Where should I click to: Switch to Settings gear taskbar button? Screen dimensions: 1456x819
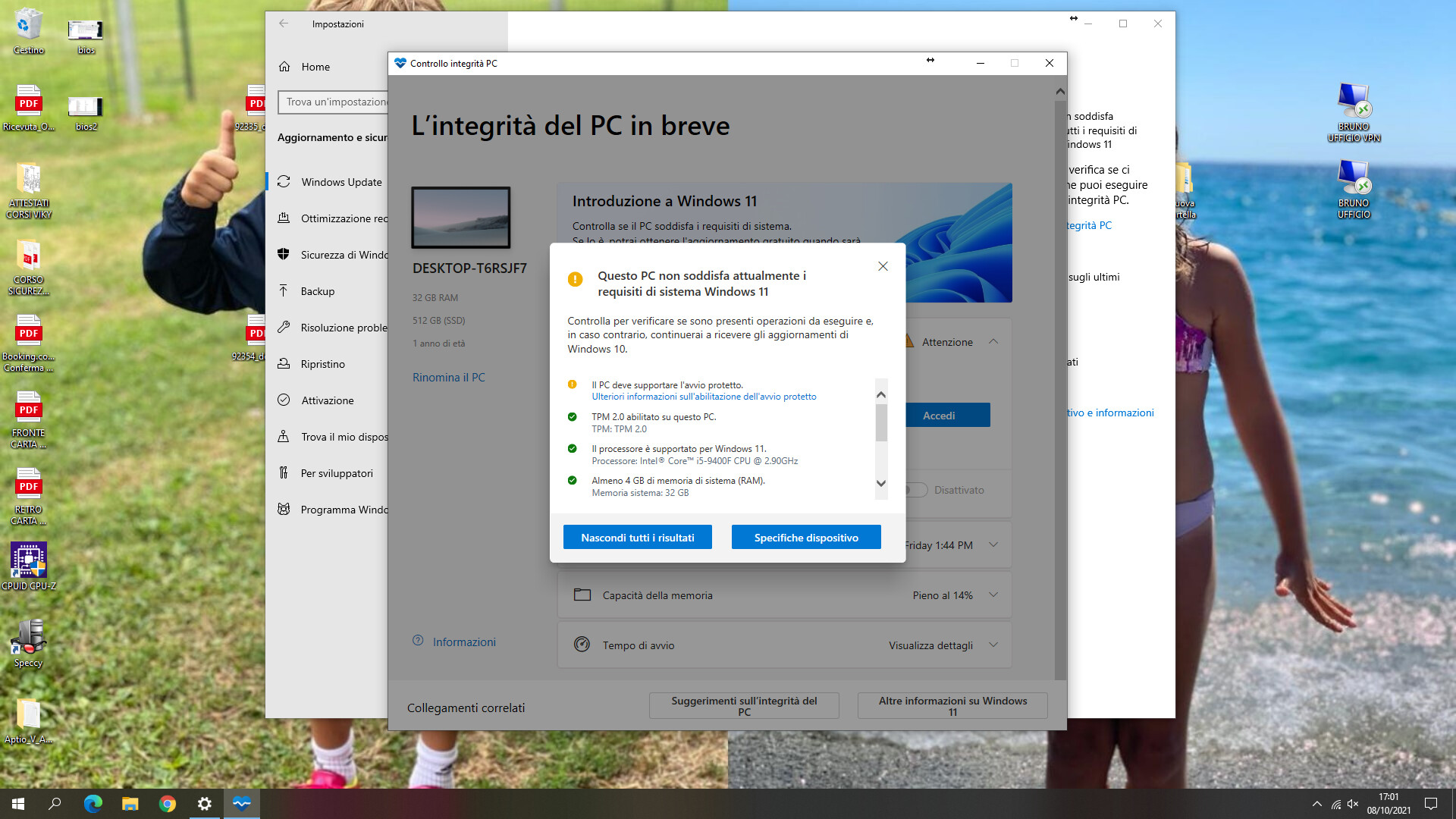(x=204, y=804)
